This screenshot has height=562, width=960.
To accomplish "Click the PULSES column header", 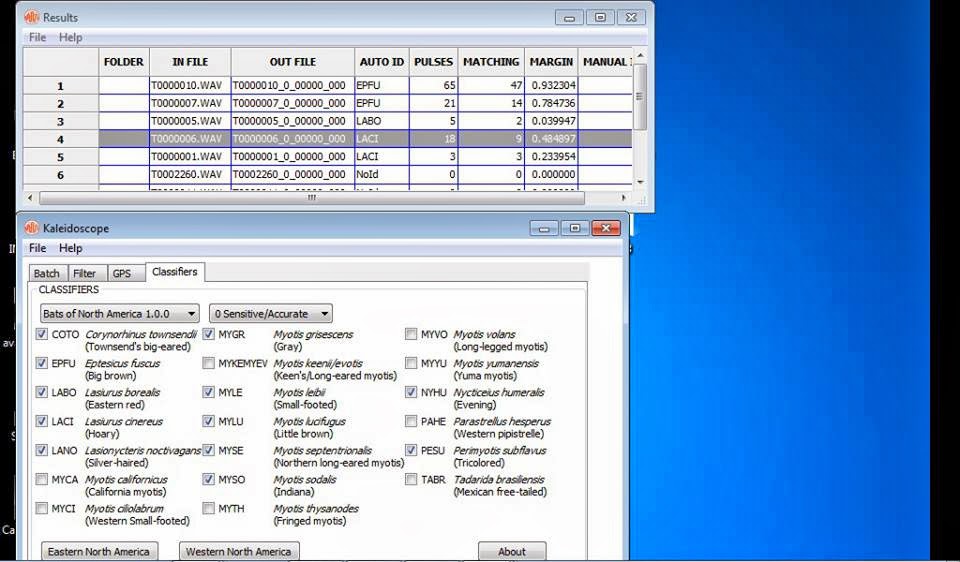I will point(433,62).
